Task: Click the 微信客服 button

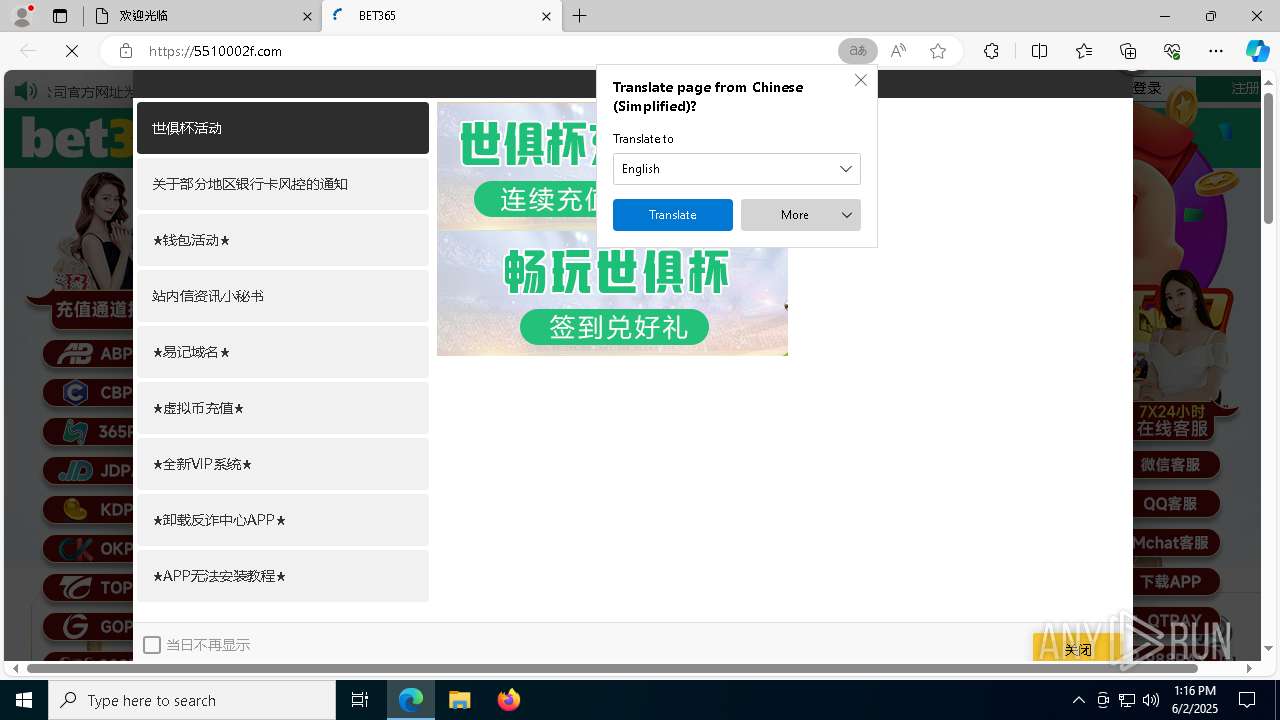Action: tap(1174, 465)
